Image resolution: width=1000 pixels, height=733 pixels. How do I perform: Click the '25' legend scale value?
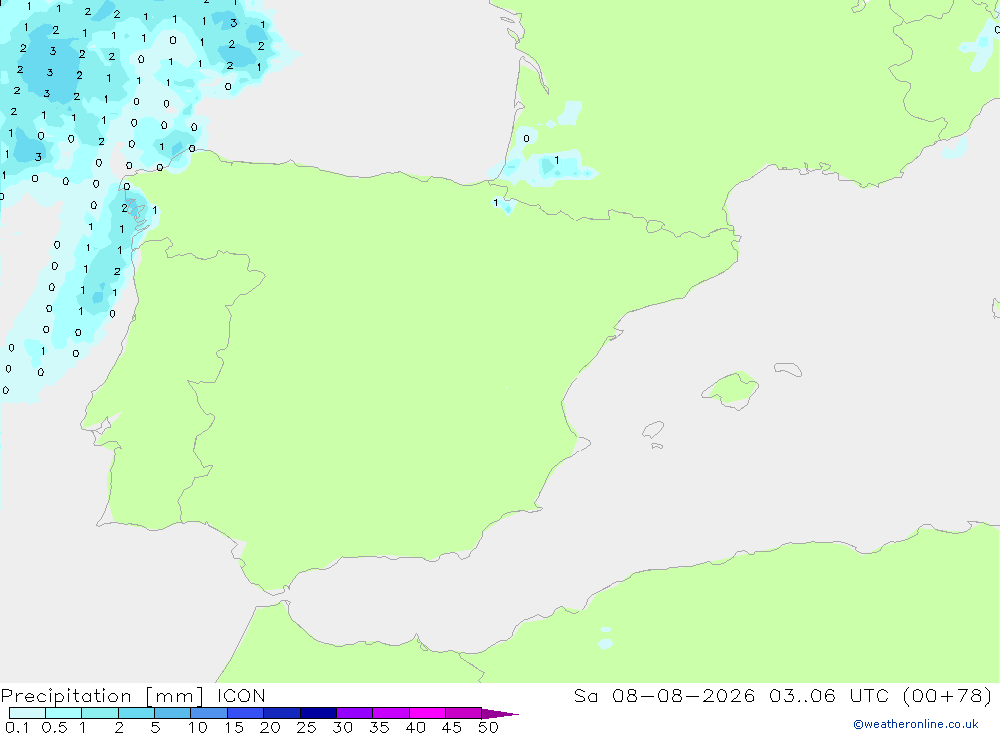306,727
